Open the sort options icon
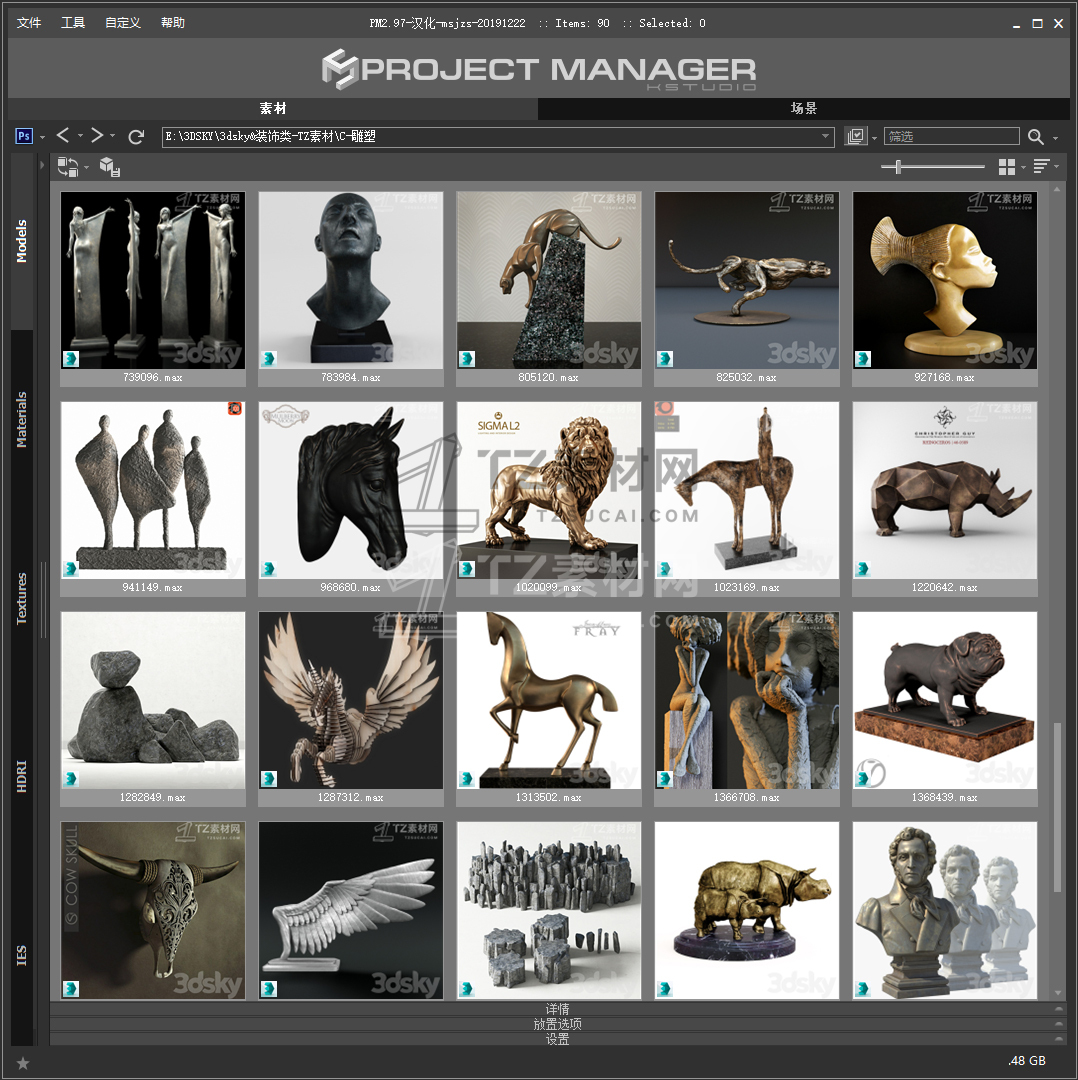The image size is (1078, 1080). click(1041, 167)
